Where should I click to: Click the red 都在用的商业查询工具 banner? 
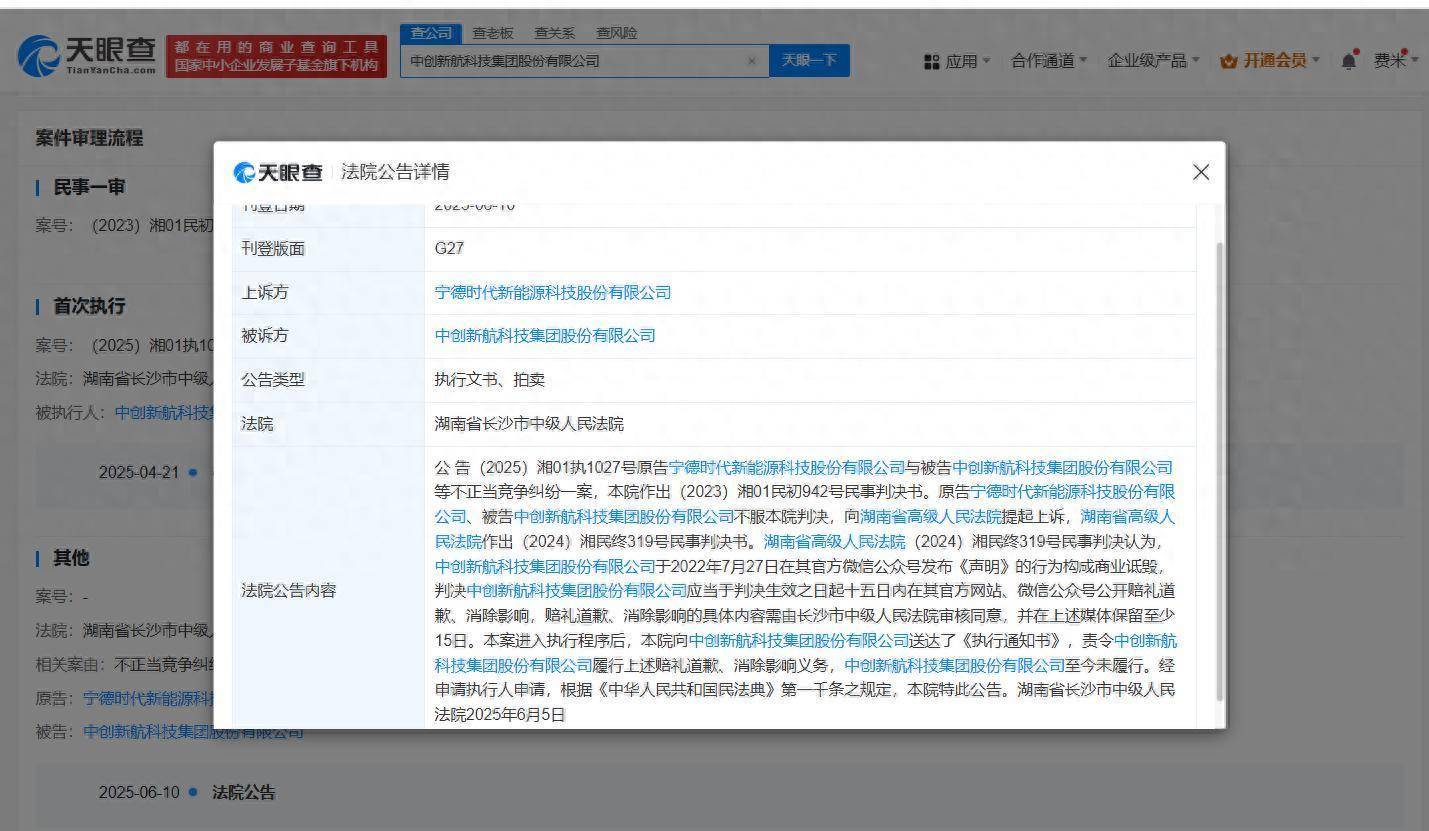click(x=277, y=57)
